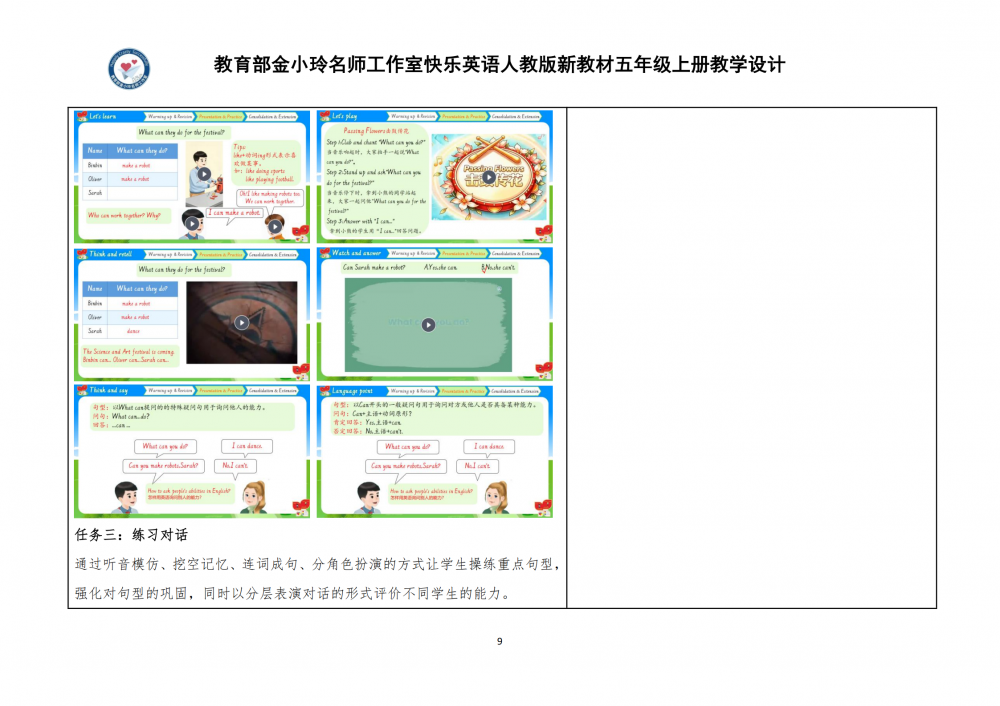The width and height of the screenshot is (1000, 706).
Task: Open the Let's learn slide thumbnail title
Action: 102,117
